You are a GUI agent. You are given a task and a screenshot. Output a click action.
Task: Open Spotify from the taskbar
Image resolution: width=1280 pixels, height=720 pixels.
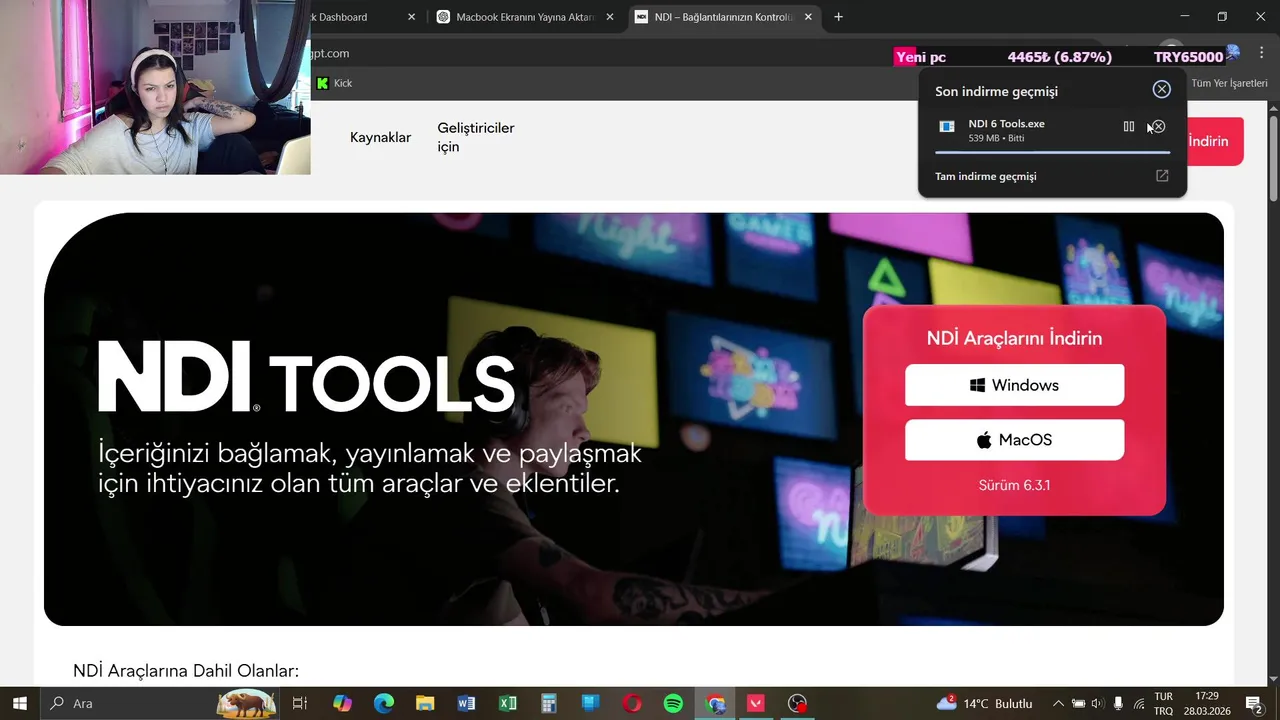click(x=673, y=703)
